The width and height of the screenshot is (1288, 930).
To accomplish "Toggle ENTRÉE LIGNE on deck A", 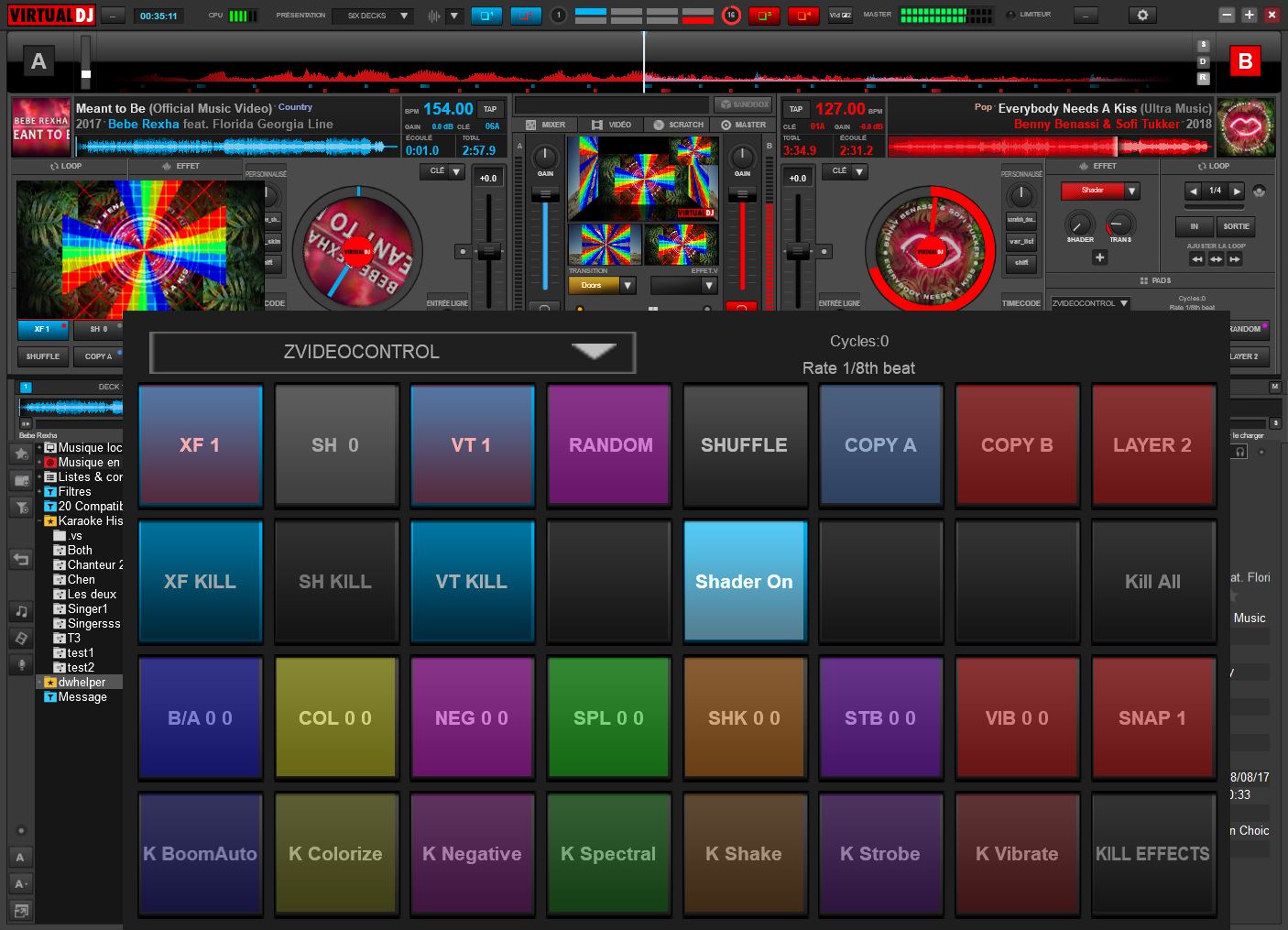I will point(447,303).
